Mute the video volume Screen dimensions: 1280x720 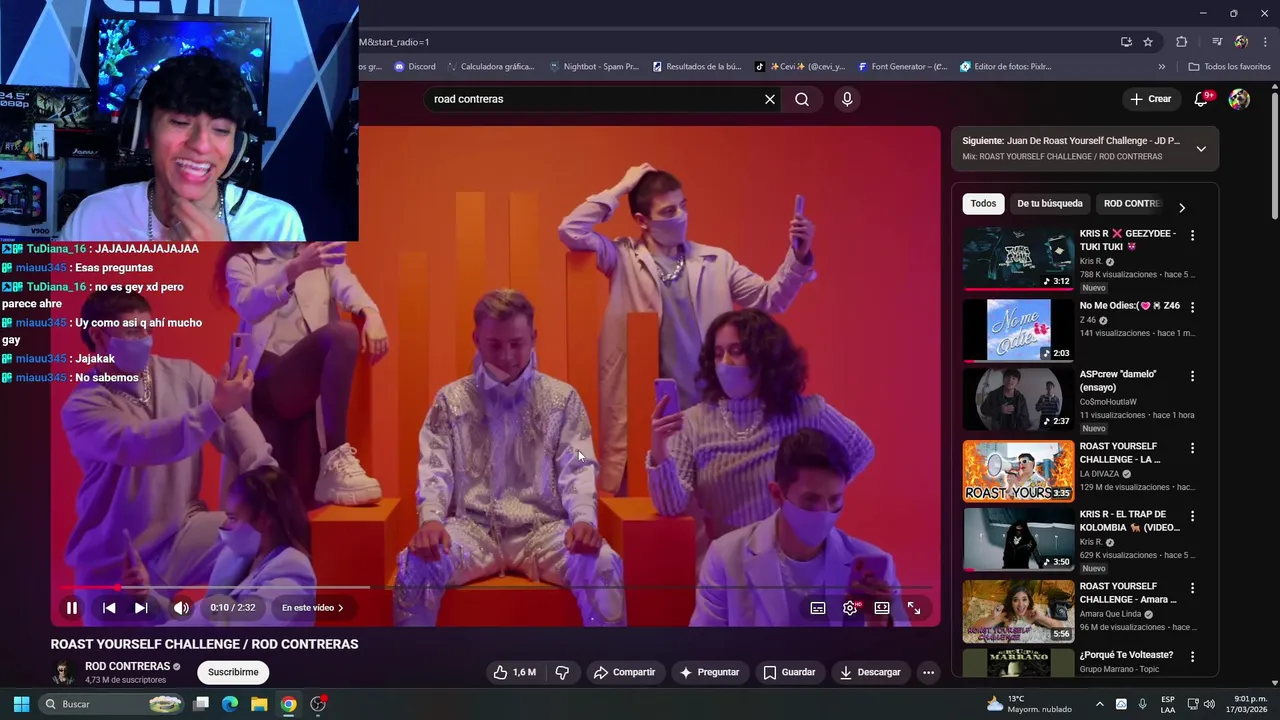click(x=181, y=608)
